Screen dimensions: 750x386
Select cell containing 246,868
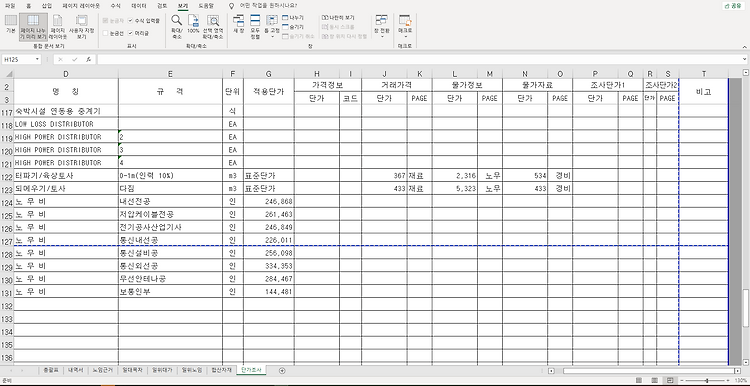point(269,201)
